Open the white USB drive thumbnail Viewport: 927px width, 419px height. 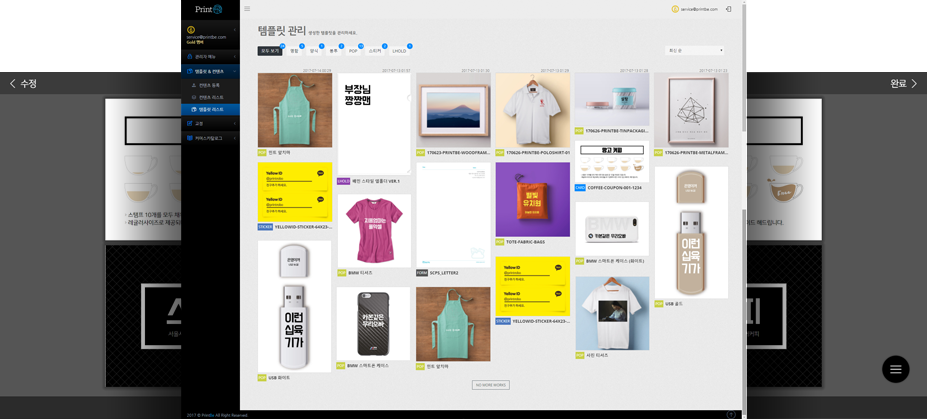point(294,306)
